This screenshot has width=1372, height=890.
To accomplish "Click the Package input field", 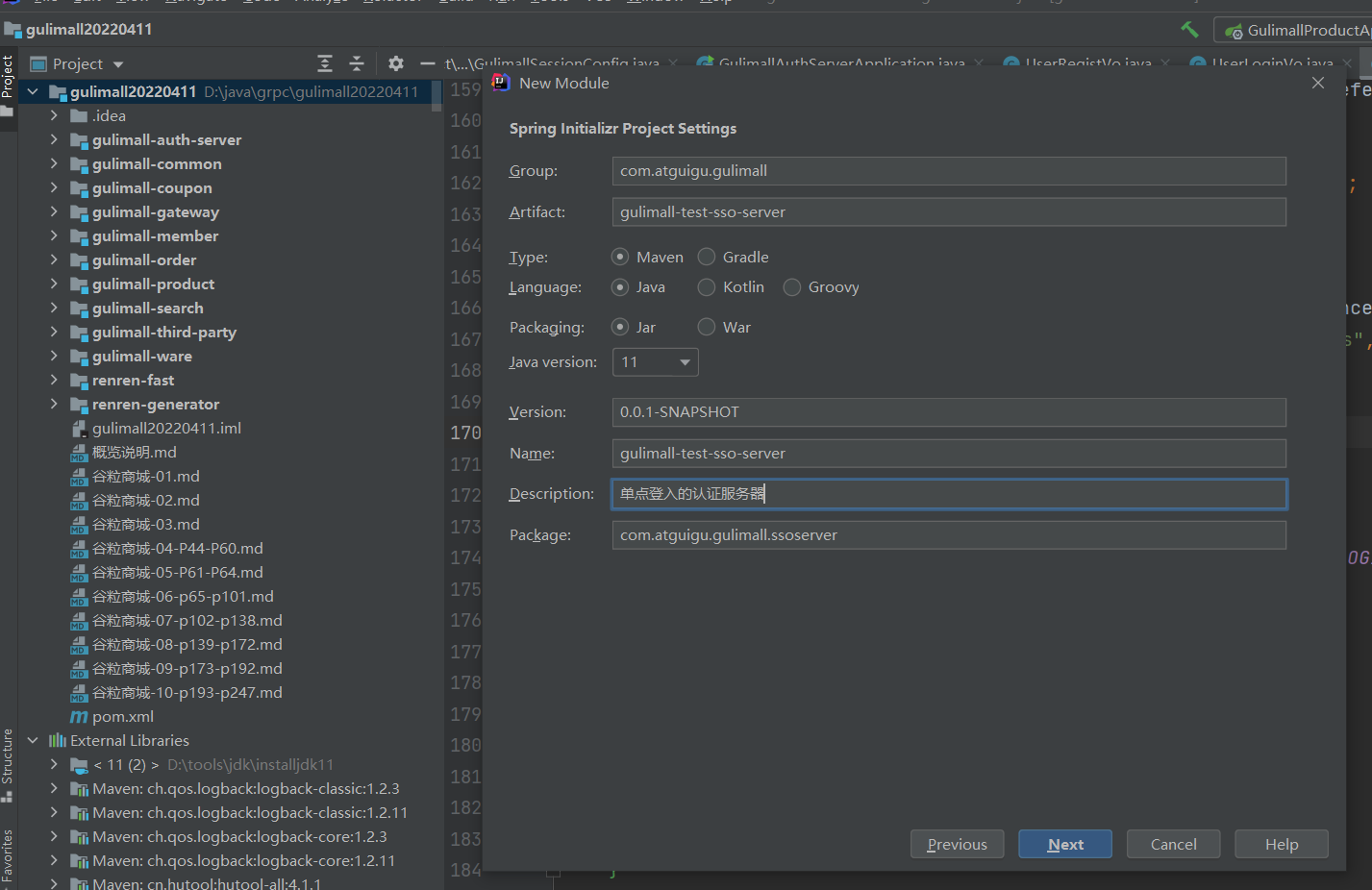I will 949,535.
